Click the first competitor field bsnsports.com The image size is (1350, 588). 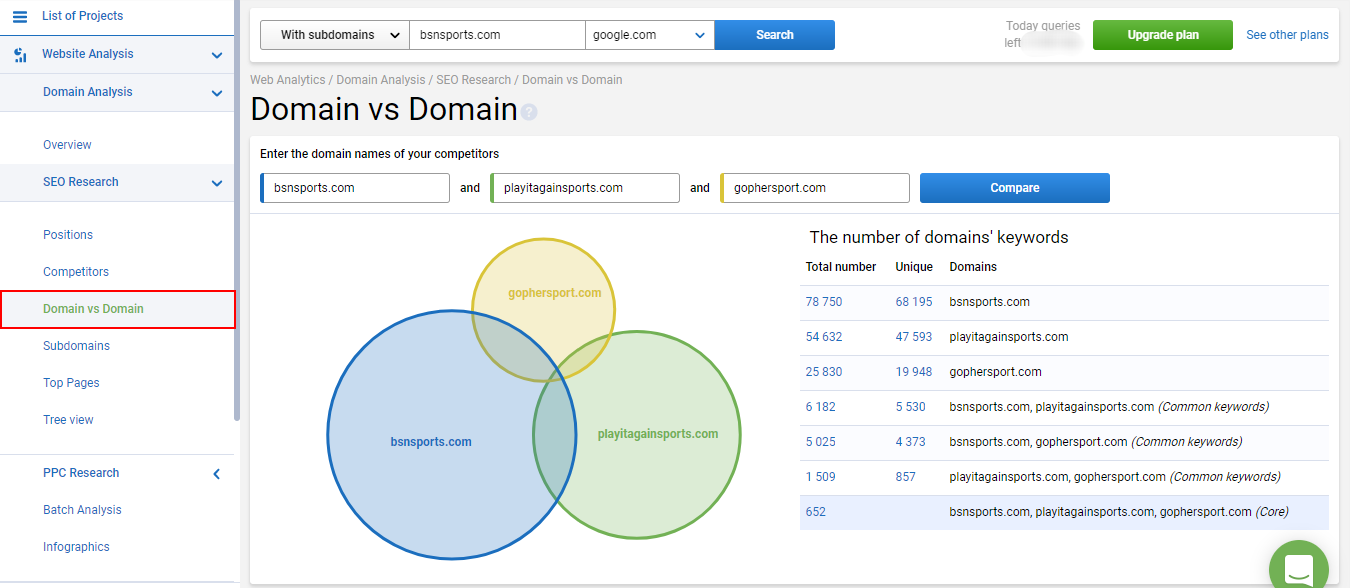coord(355,188)
